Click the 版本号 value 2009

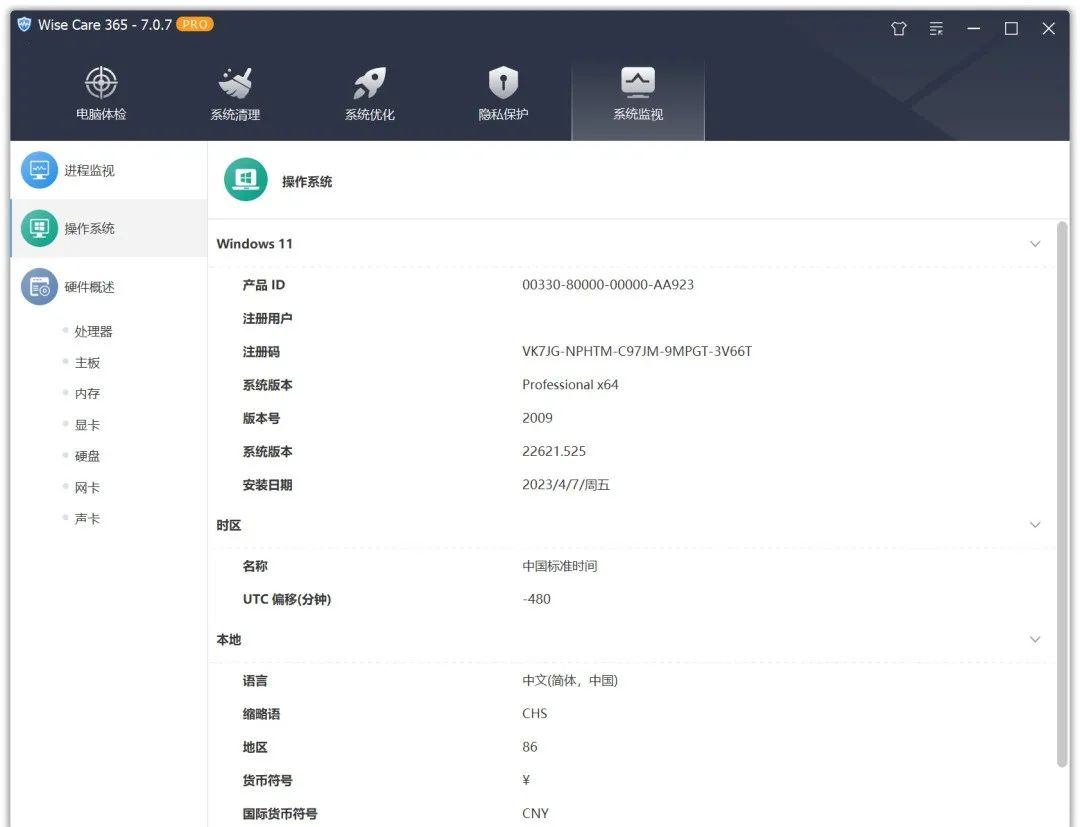coord(537,418)
